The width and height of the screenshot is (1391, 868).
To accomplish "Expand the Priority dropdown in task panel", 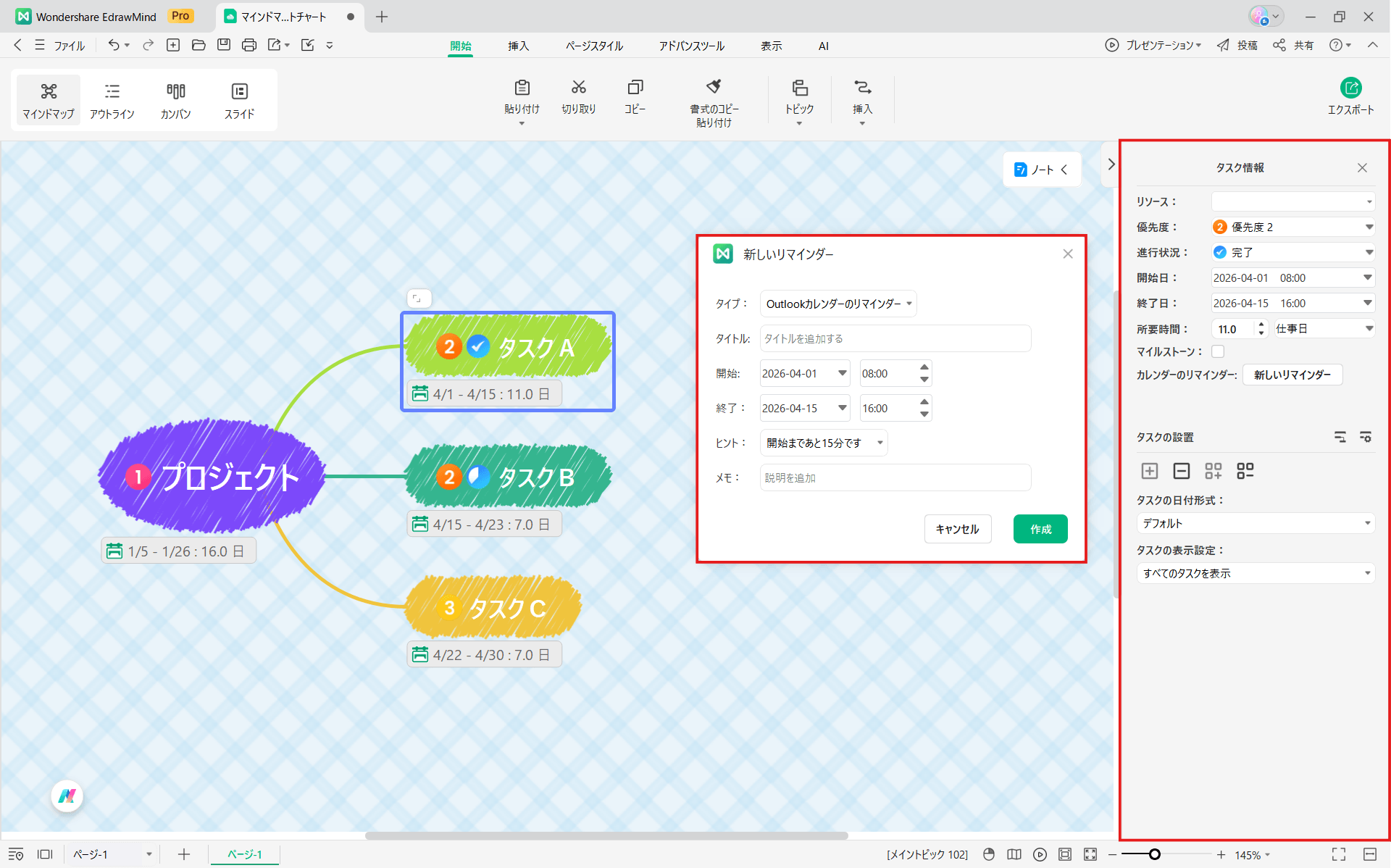I will (1369, 227).
